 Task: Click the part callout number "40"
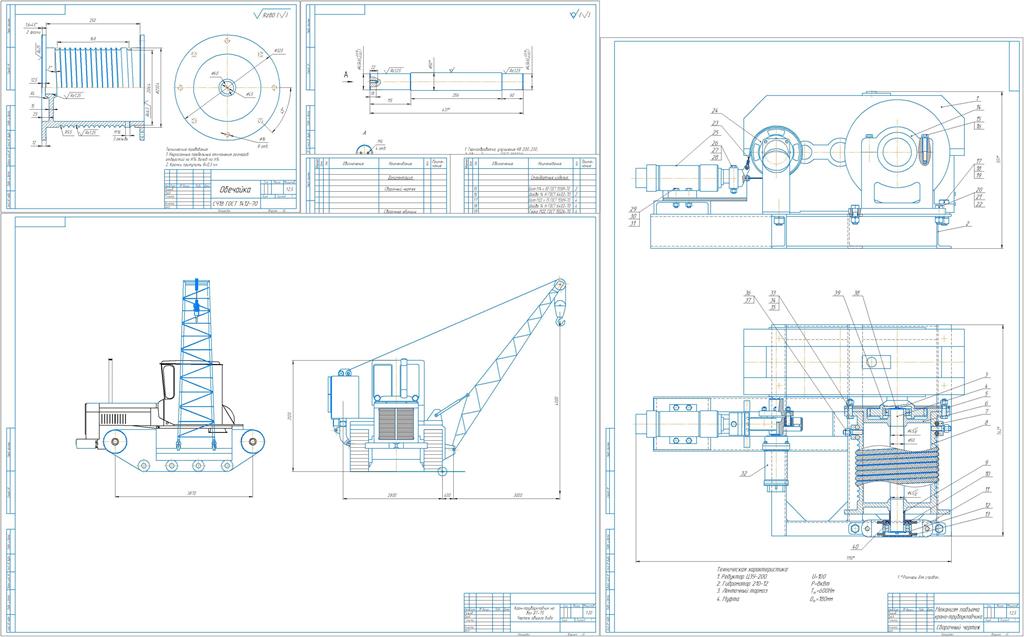click(854, 546)
